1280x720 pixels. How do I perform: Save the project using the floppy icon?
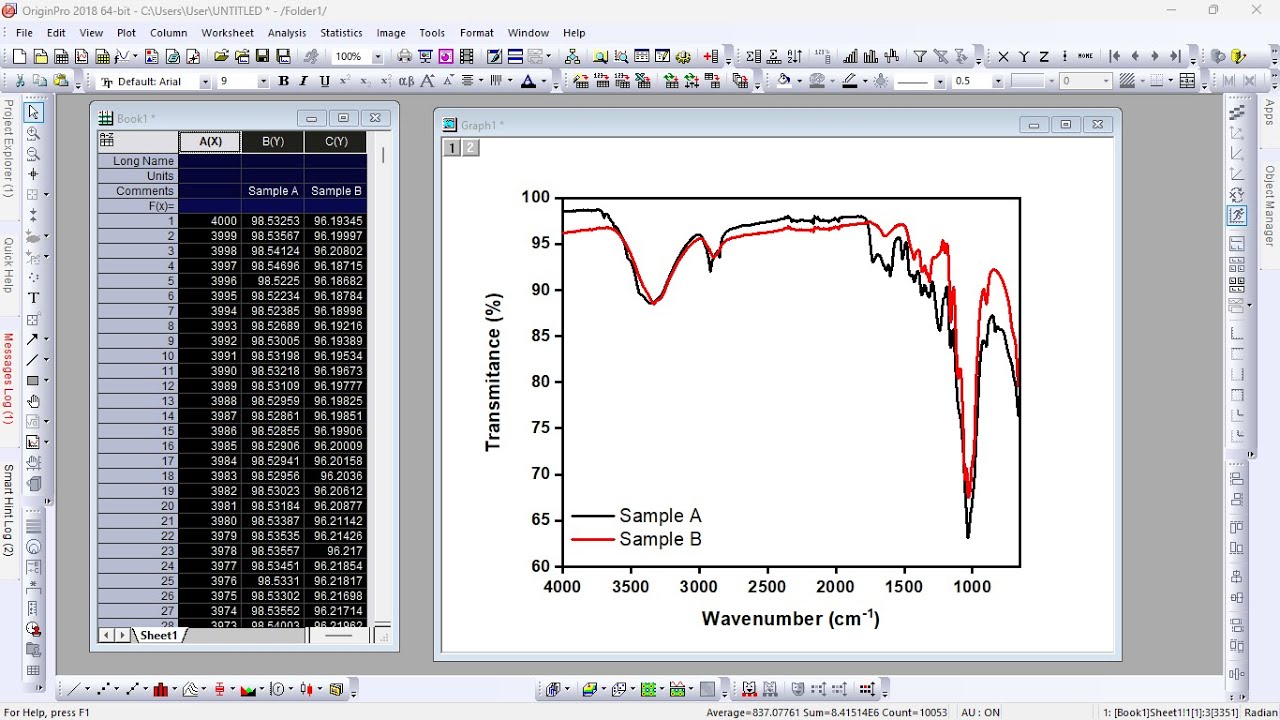coord(262,57)
